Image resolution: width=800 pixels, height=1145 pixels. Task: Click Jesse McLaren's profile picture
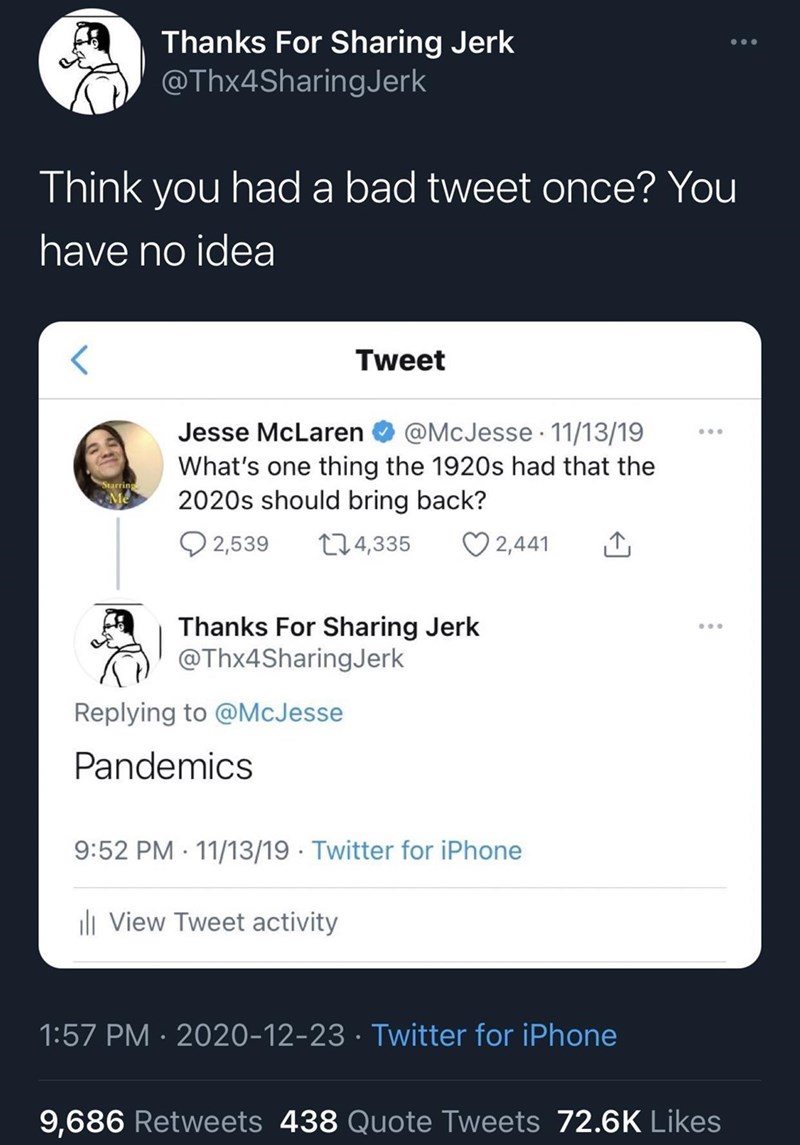pyautogui.click(x=122, y=463)
